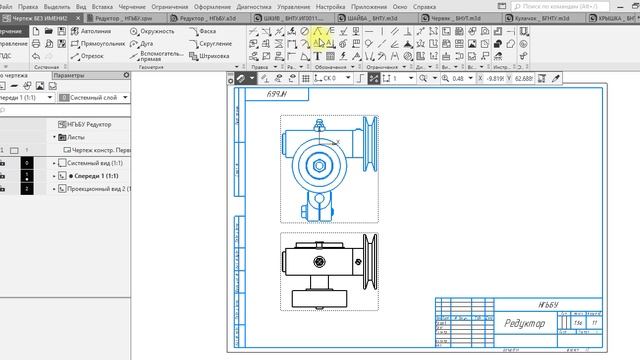Click the Y coordinate field
The image size is (640, 360).
pos(524,78)
